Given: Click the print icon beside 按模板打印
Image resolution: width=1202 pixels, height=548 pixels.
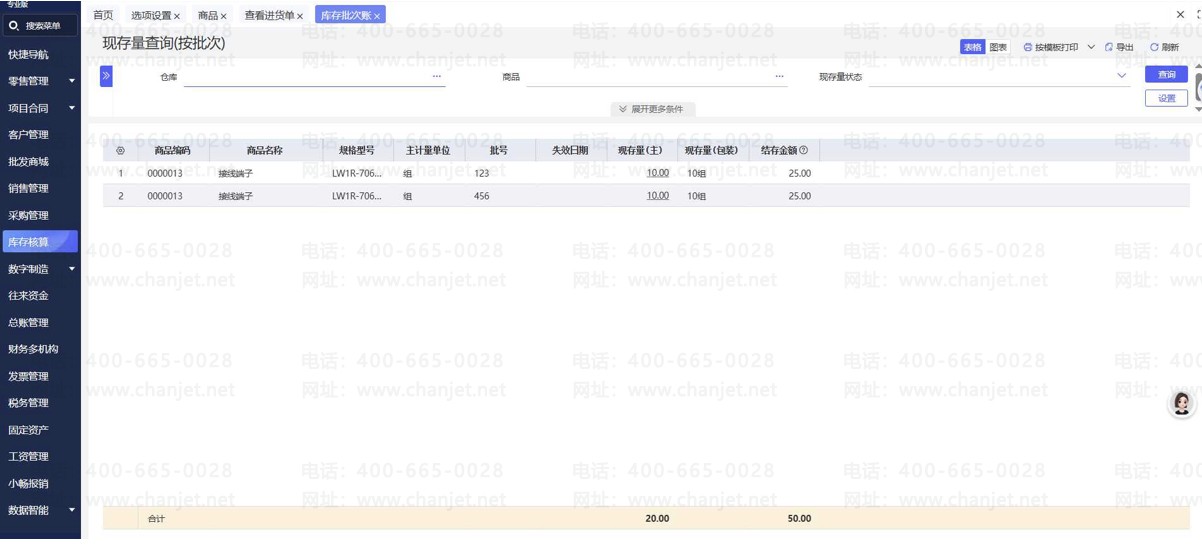Looking at the screenshot, I should click(x=1027, y=48).
